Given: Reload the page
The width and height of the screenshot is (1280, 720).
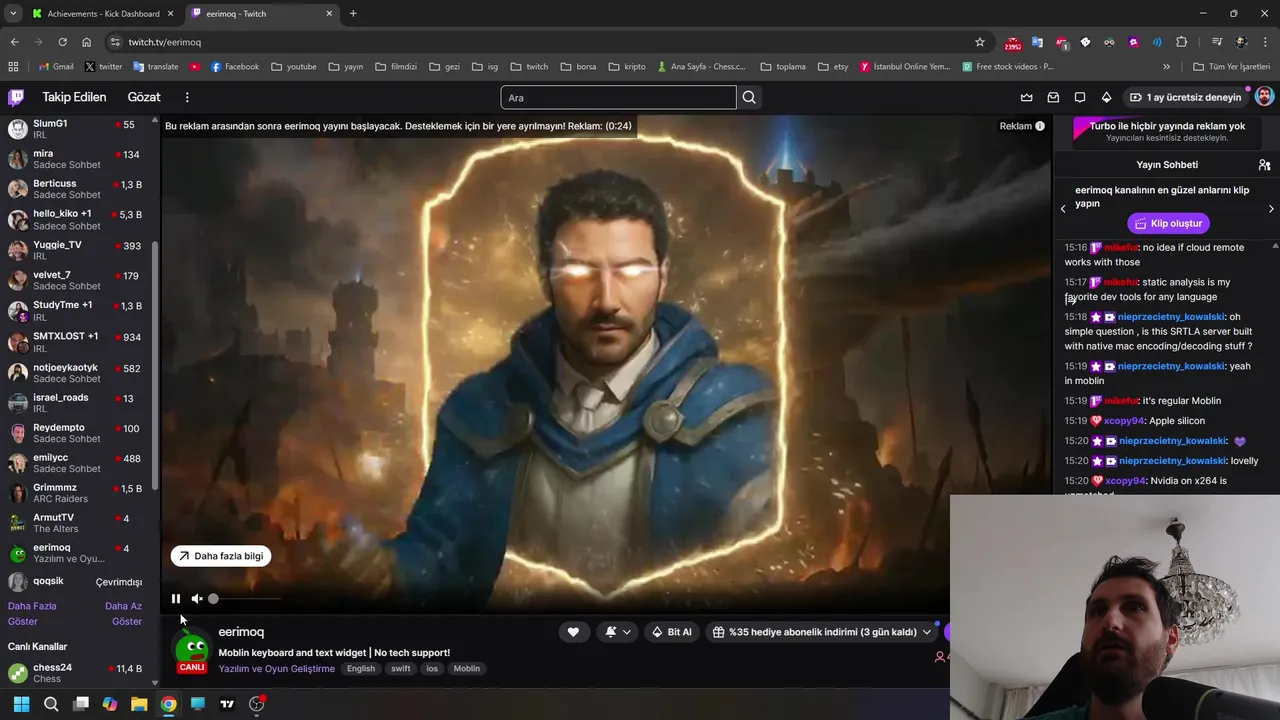Looking at the screenshot, I should click(x=62, y=42).
